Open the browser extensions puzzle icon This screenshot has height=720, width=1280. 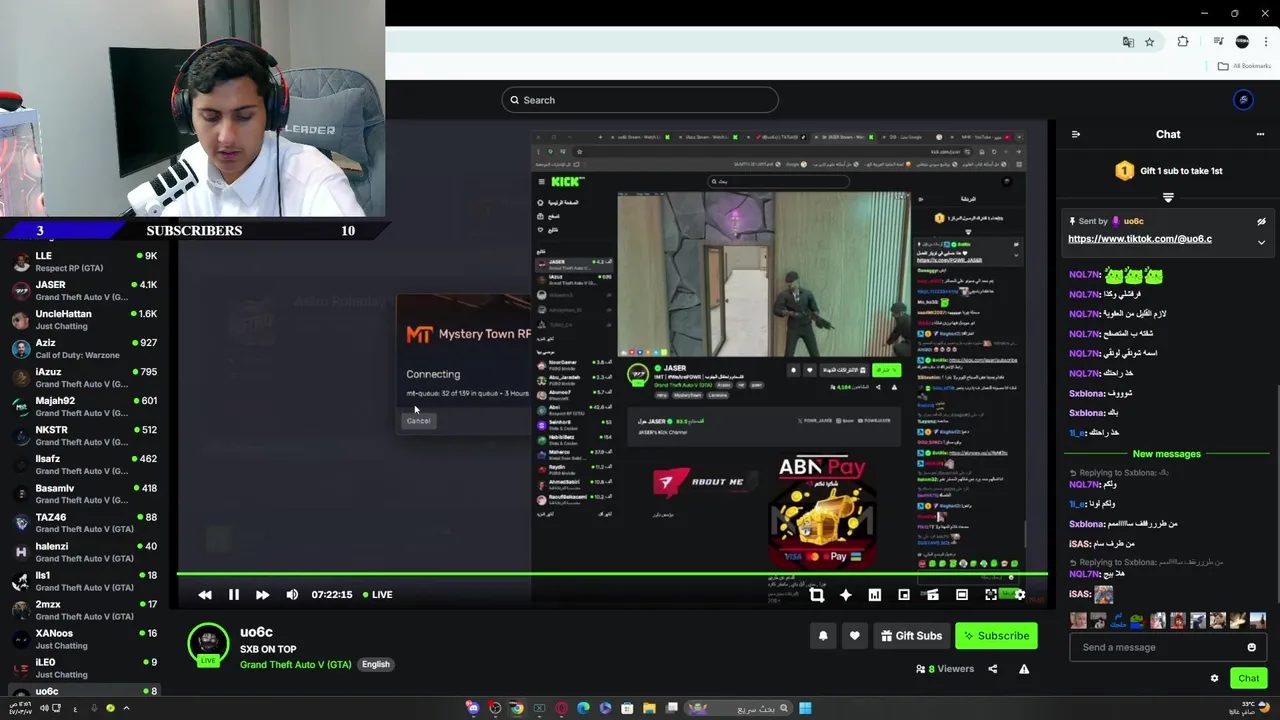(x=1183, y=42)
